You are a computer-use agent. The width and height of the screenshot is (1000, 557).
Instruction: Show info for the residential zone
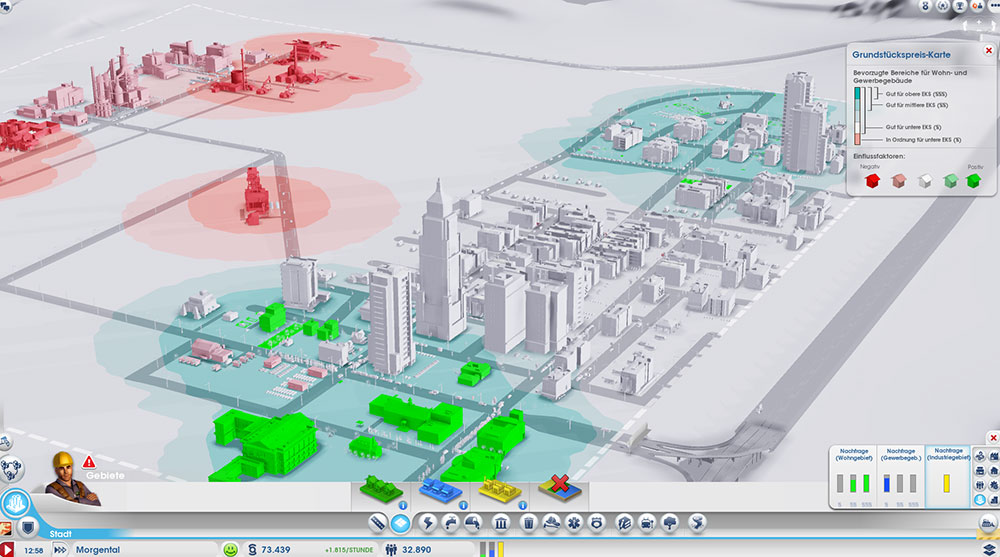(x=403, y=505)
